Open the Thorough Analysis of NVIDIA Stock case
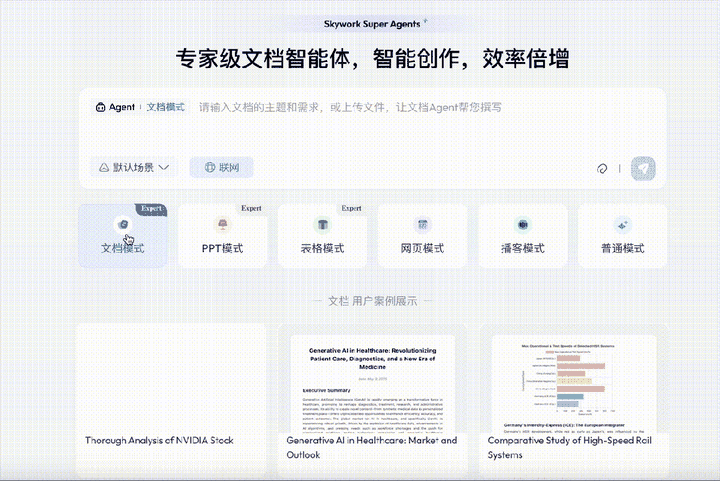Image resolution: width=720 pixels, height=481 pixels. [x=171, y=398]
